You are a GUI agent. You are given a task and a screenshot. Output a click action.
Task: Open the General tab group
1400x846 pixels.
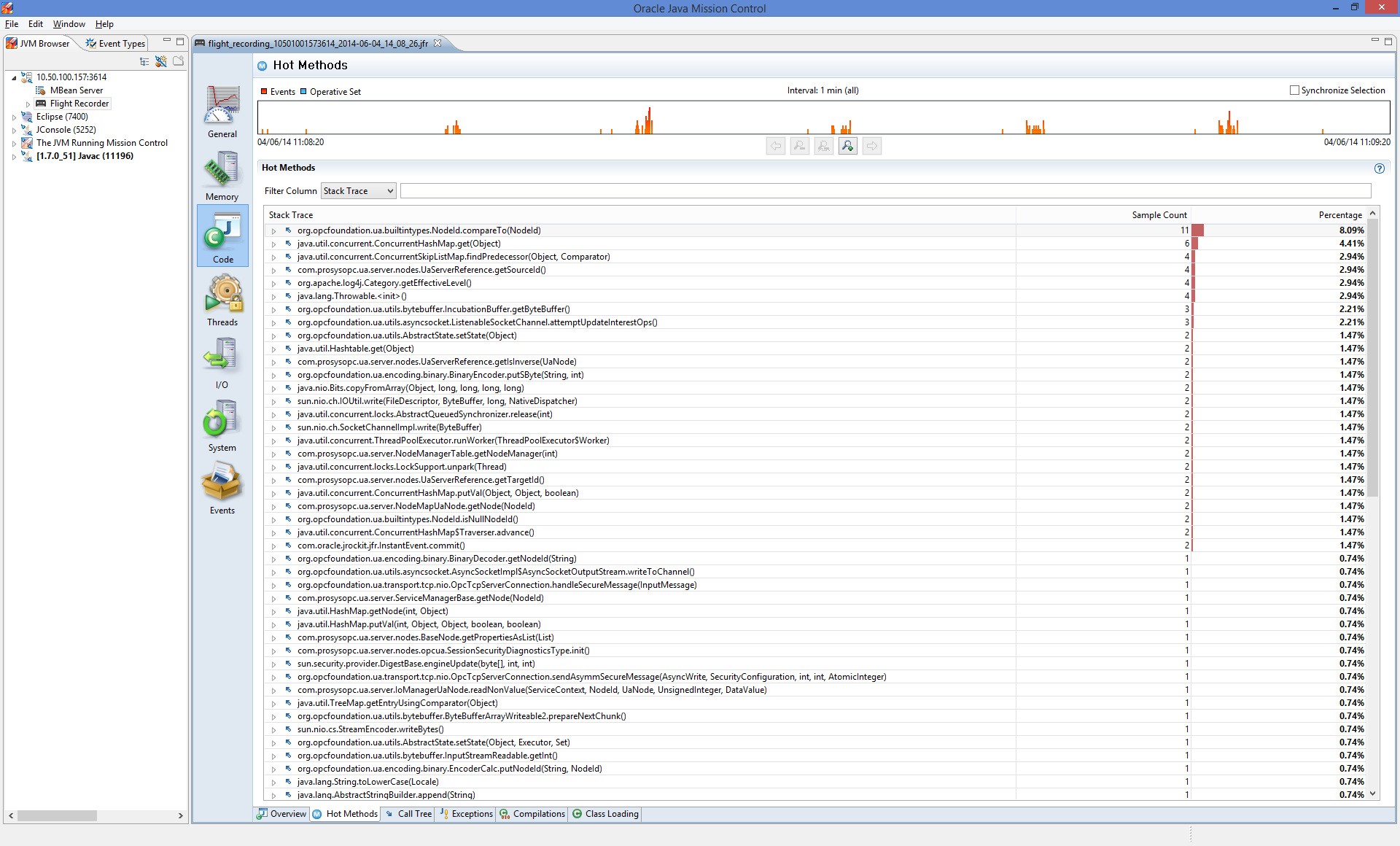222,112
